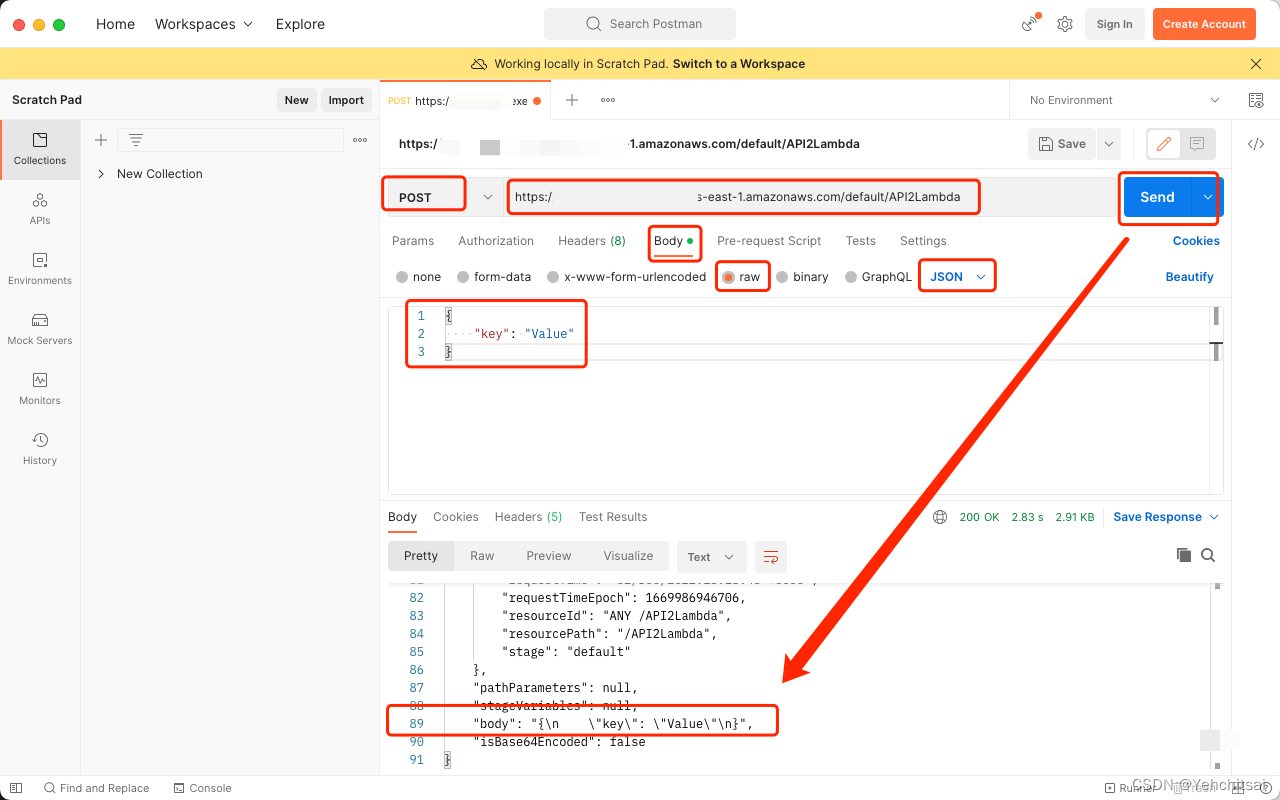Click the Create Account button
This screenshot has height=800, width=1280.
coord(1204,24)
